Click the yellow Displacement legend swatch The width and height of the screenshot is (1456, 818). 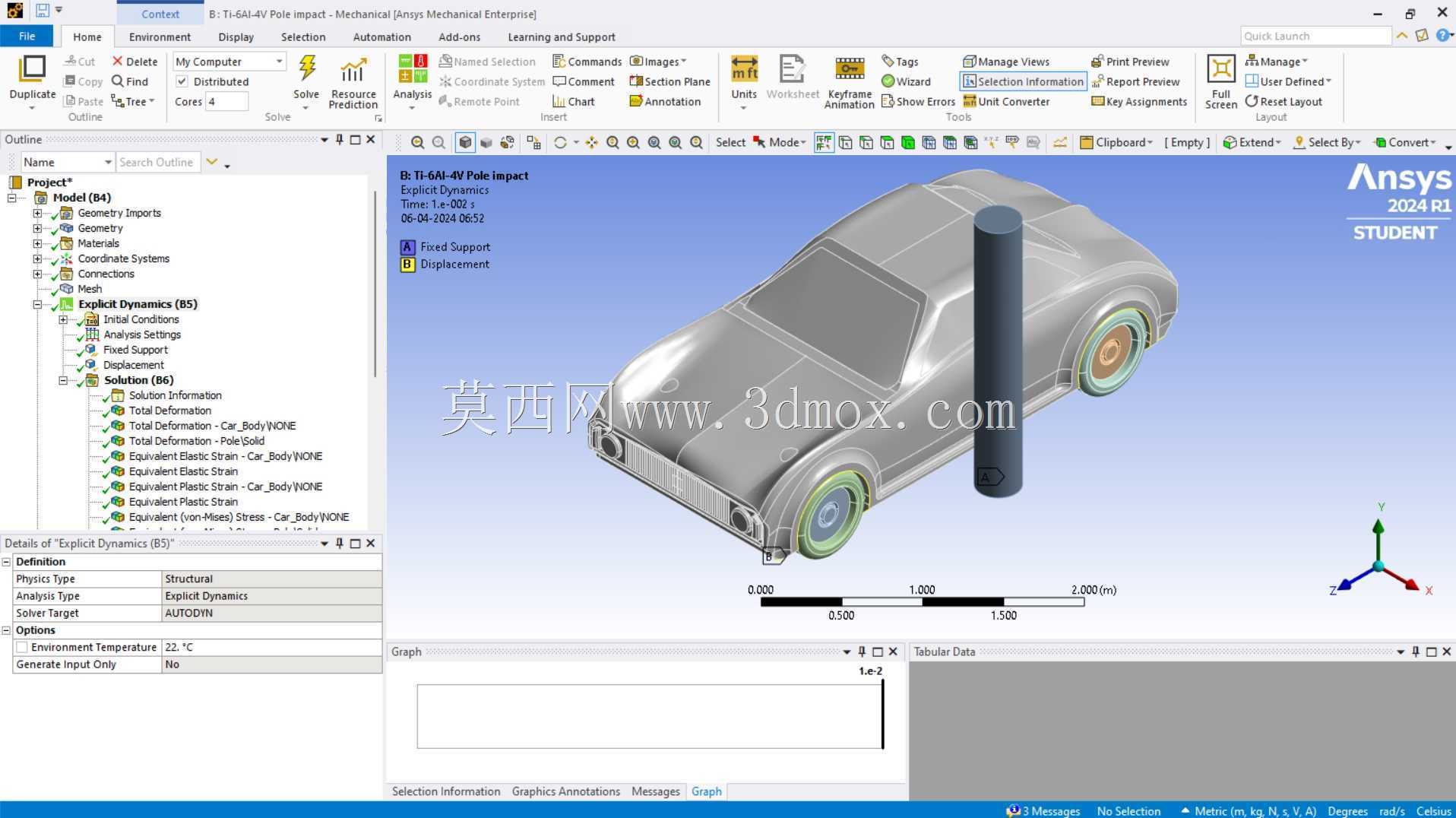(407, 265)
